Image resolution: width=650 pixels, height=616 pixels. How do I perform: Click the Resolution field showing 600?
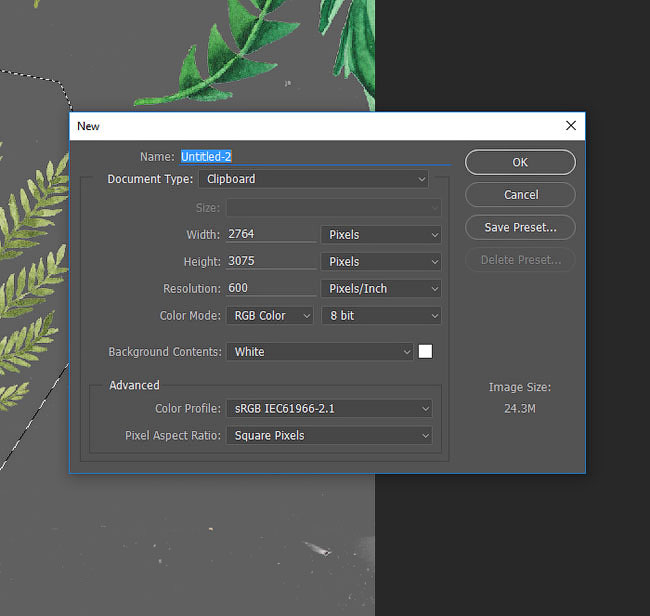click(271, 288)
